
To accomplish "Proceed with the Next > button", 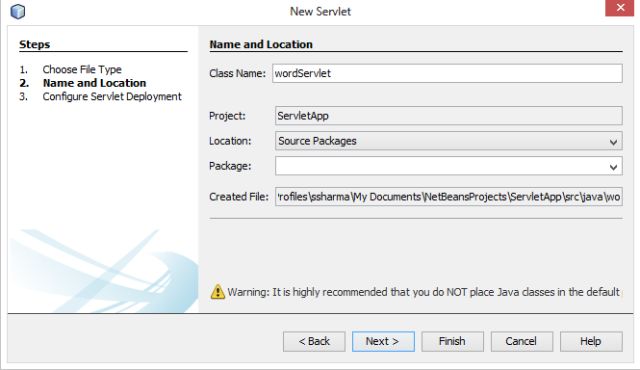I will [383, 341].
